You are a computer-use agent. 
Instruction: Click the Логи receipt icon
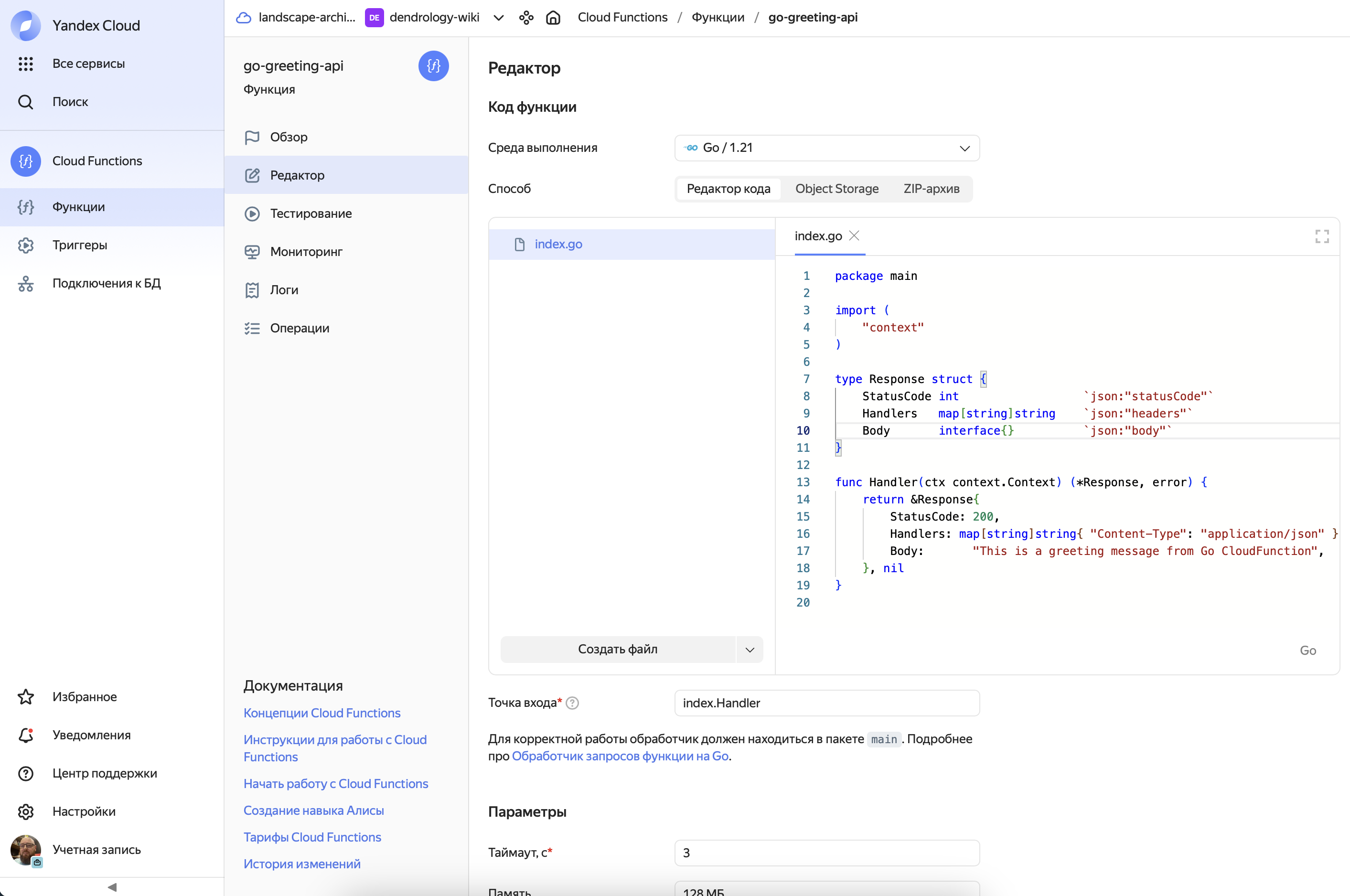click(x=252, y=290)
